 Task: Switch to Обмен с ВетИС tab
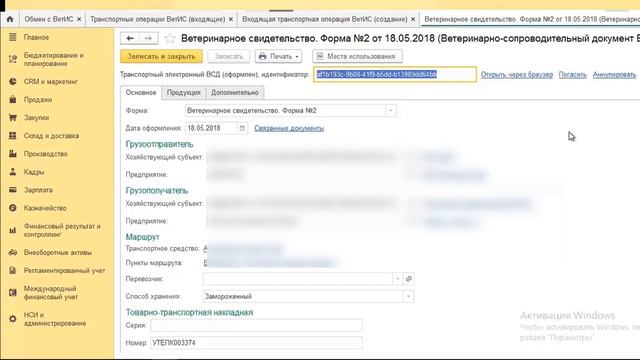49,19
